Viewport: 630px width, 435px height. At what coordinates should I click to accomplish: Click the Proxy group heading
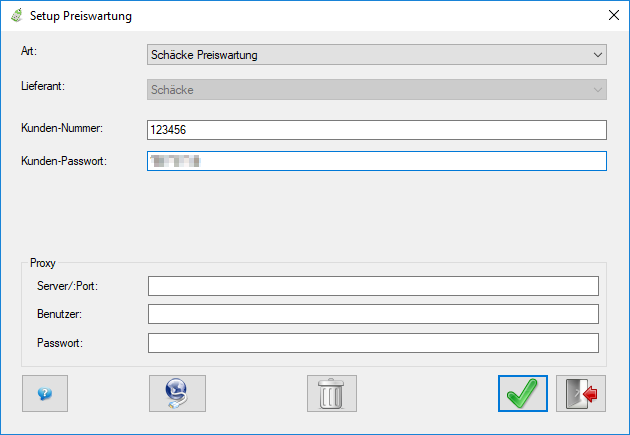pos(43,263)
